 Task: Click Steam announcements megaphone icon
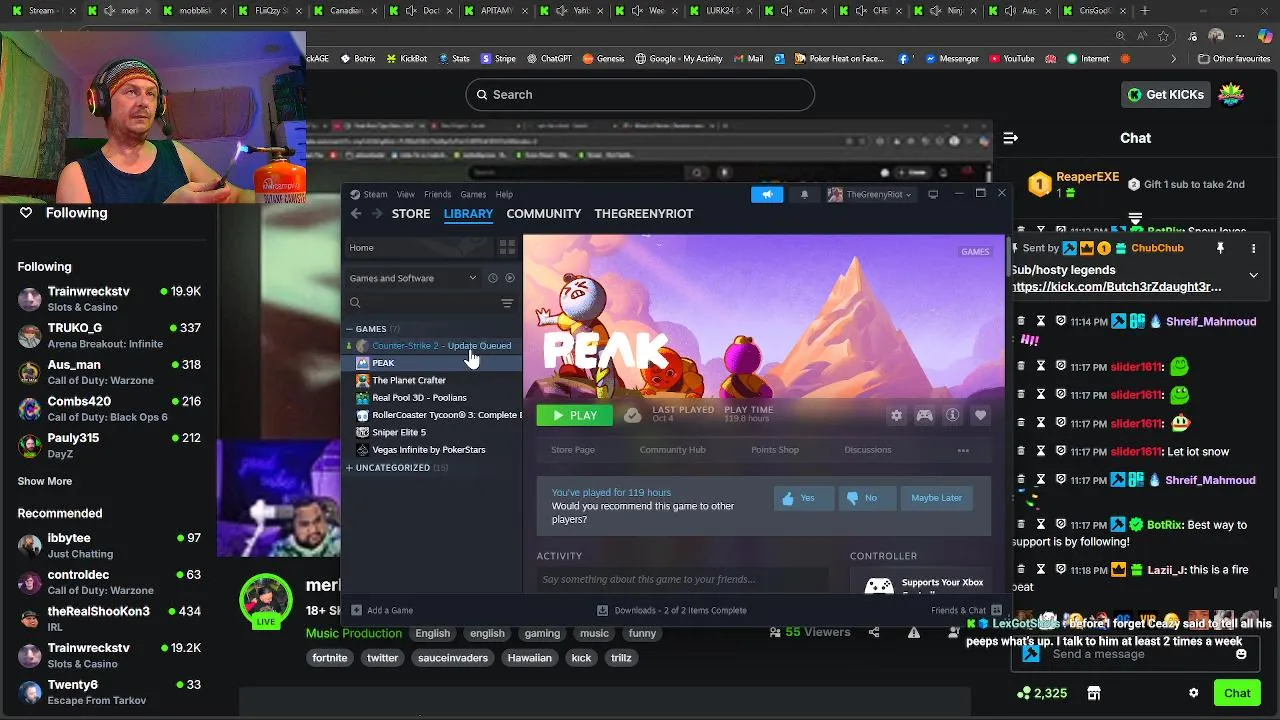[767, 194]
